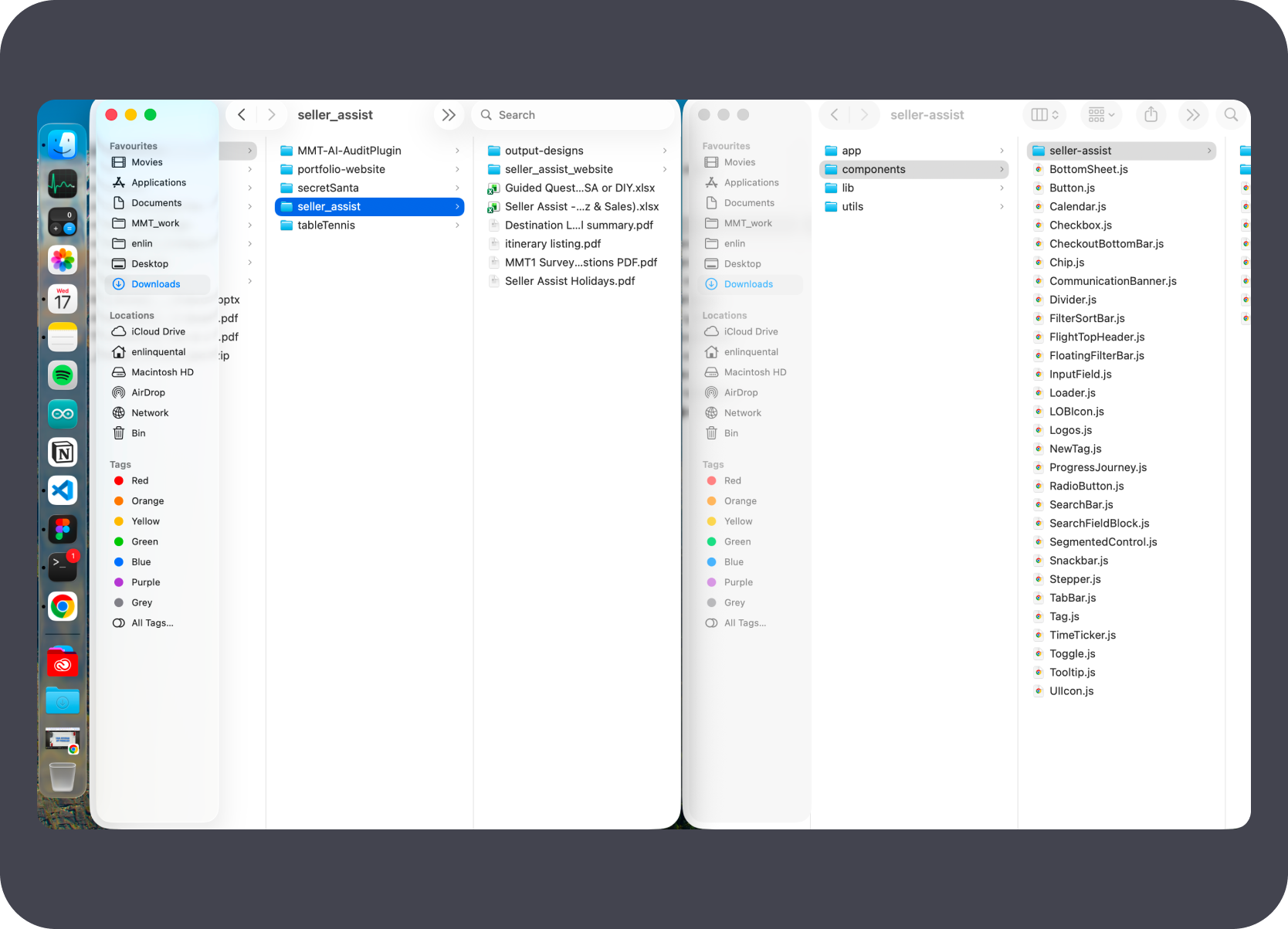Select Seller Assist Holidays.pdf file
Image resolution: width=1288 pixels, height=929 pixels.
pyautogui.click(x=577, y=281)
